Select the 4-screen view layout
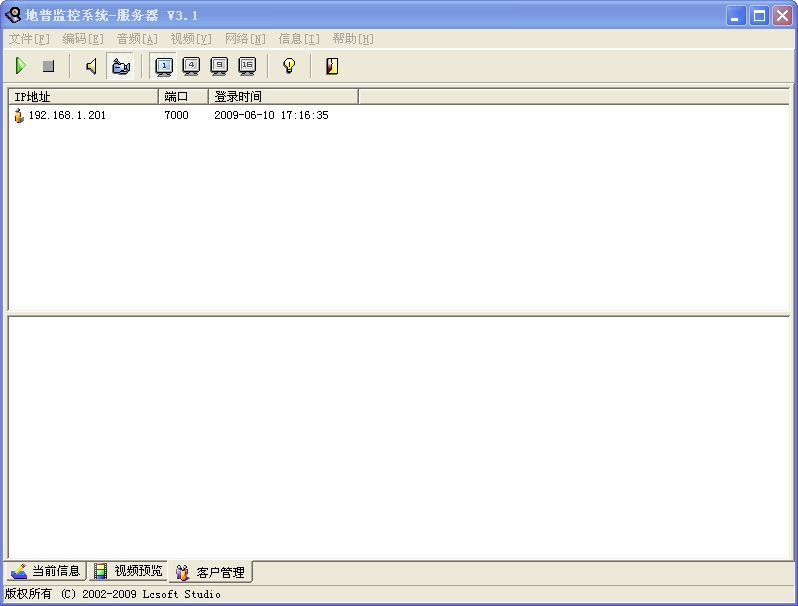The height and width of the screenshot is (606, 798). point(191,66)
